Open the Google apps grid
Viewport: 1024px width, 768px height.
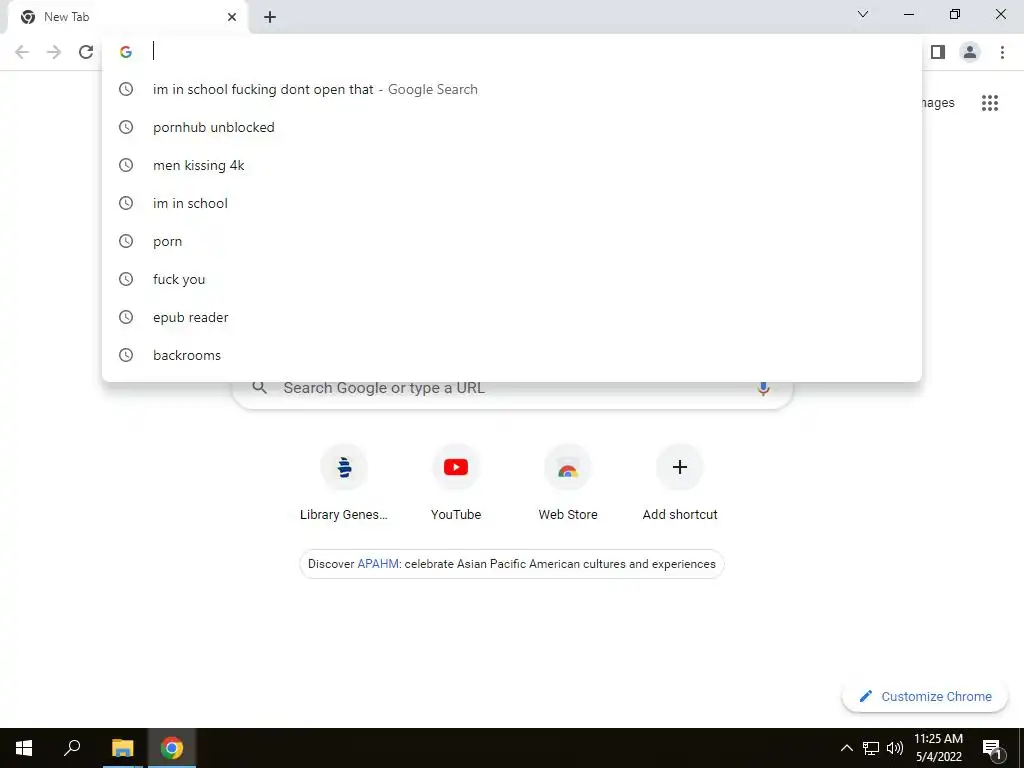tap(989, 103)
